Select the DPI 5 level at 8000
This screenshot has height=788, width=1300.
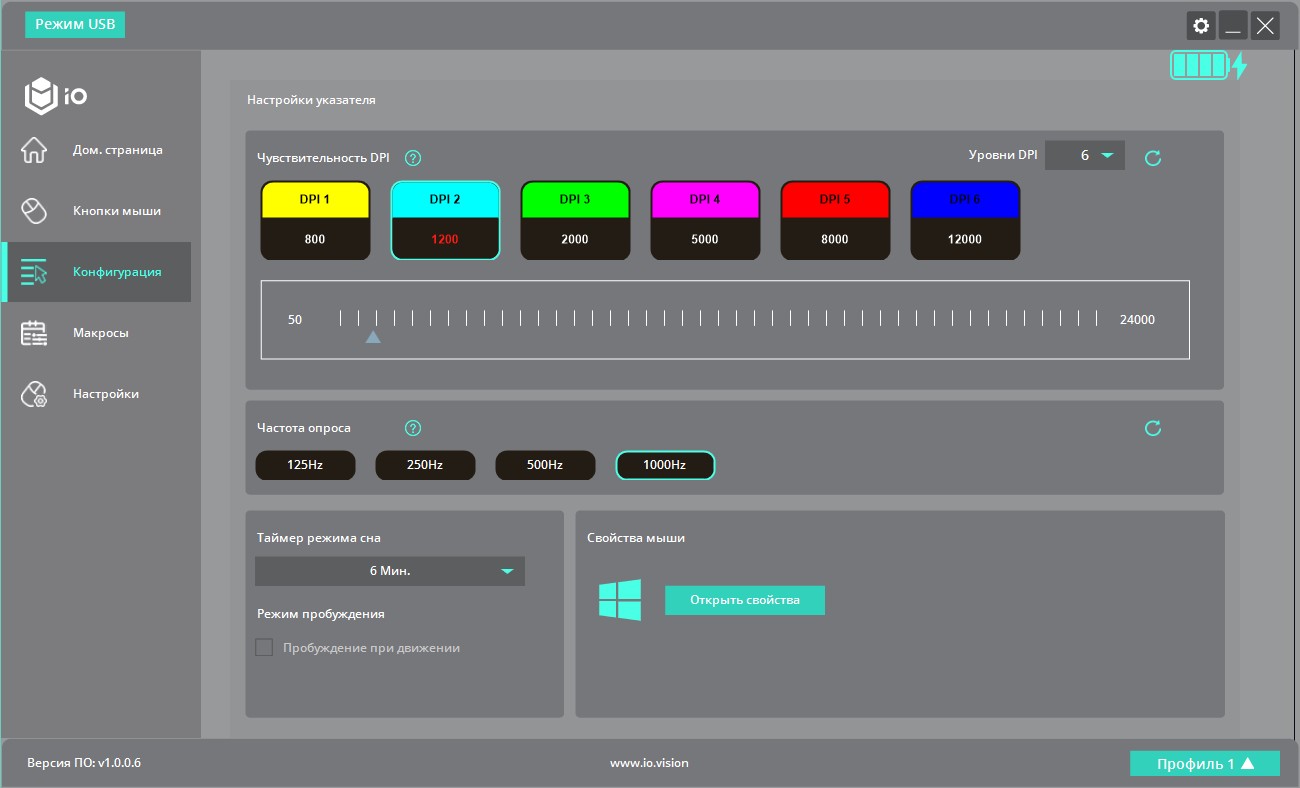pyautogui.click(x=835, y=220)
